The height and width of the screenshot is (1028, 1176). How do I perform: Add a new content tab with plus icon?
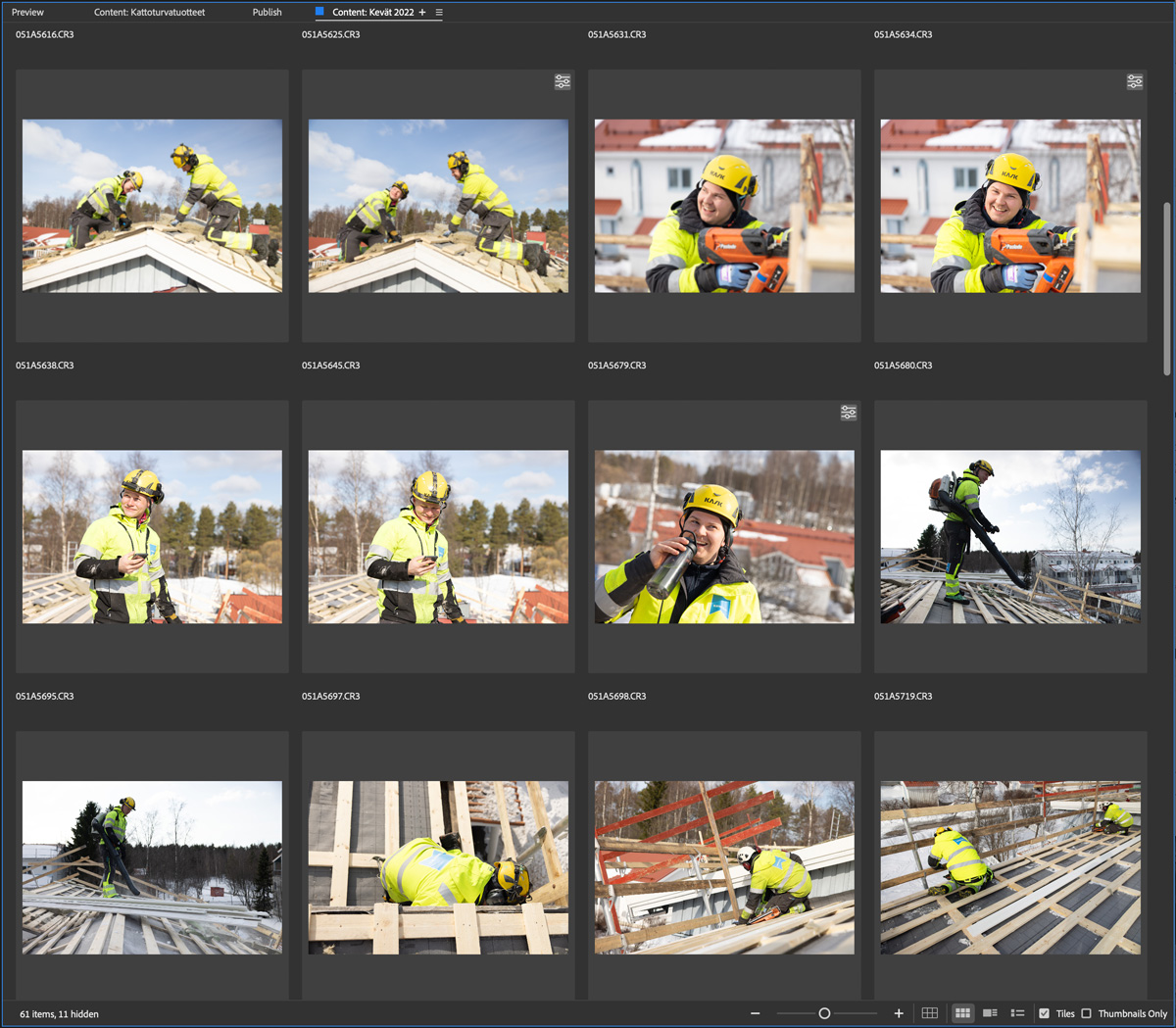pos(422,13)
